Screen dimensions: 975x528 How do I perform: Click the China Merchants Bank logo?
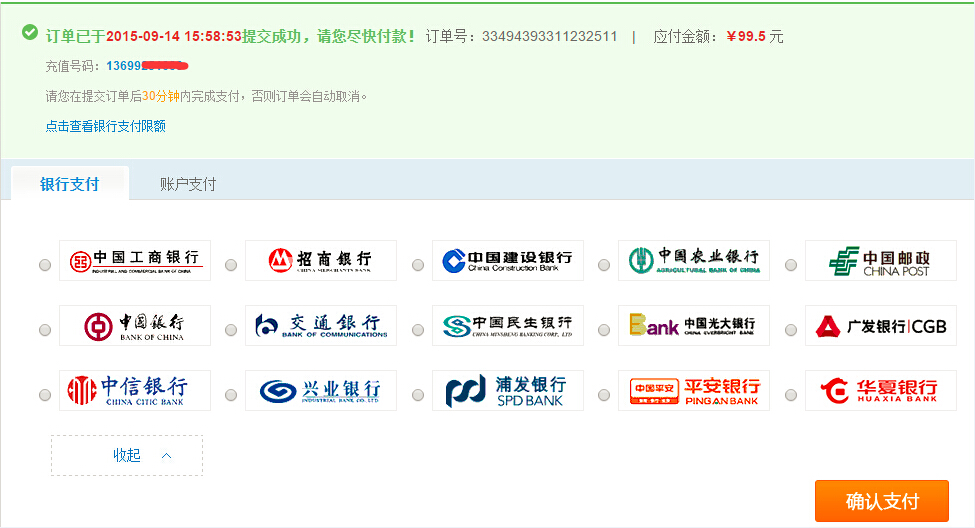[321, 261]
